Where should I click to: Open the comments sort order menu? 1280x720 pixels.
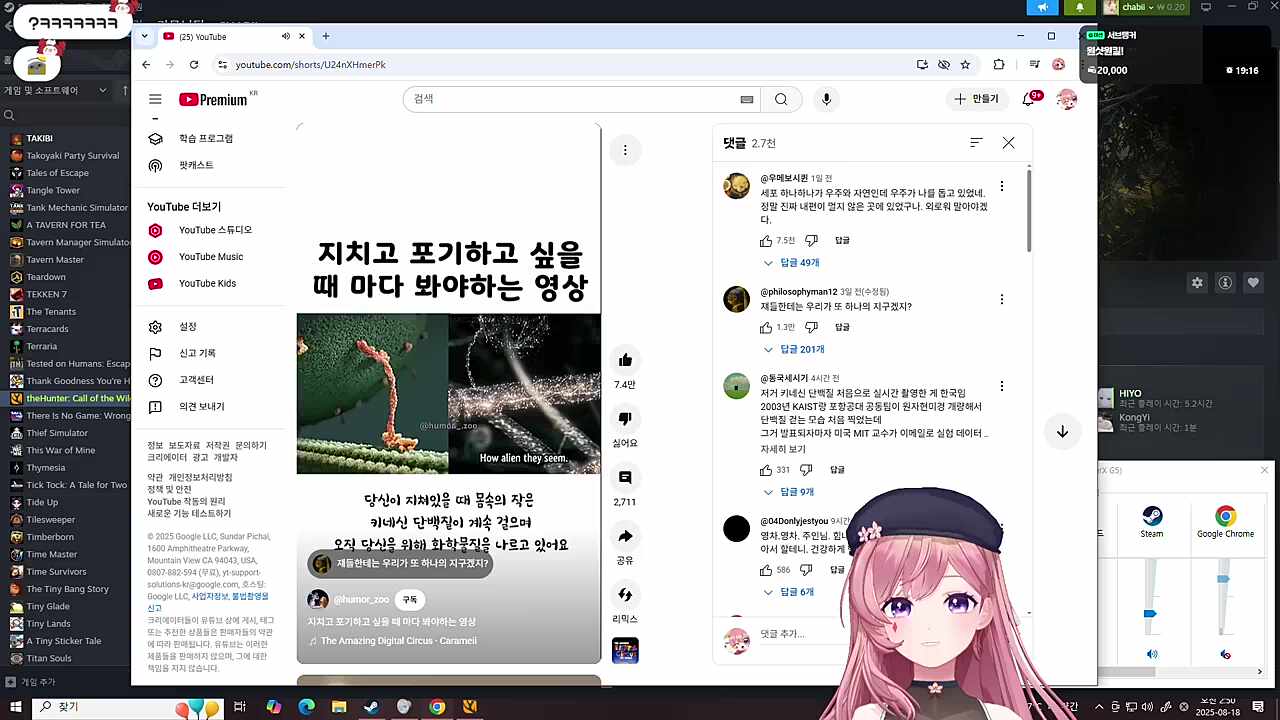[x=976, y=143]
